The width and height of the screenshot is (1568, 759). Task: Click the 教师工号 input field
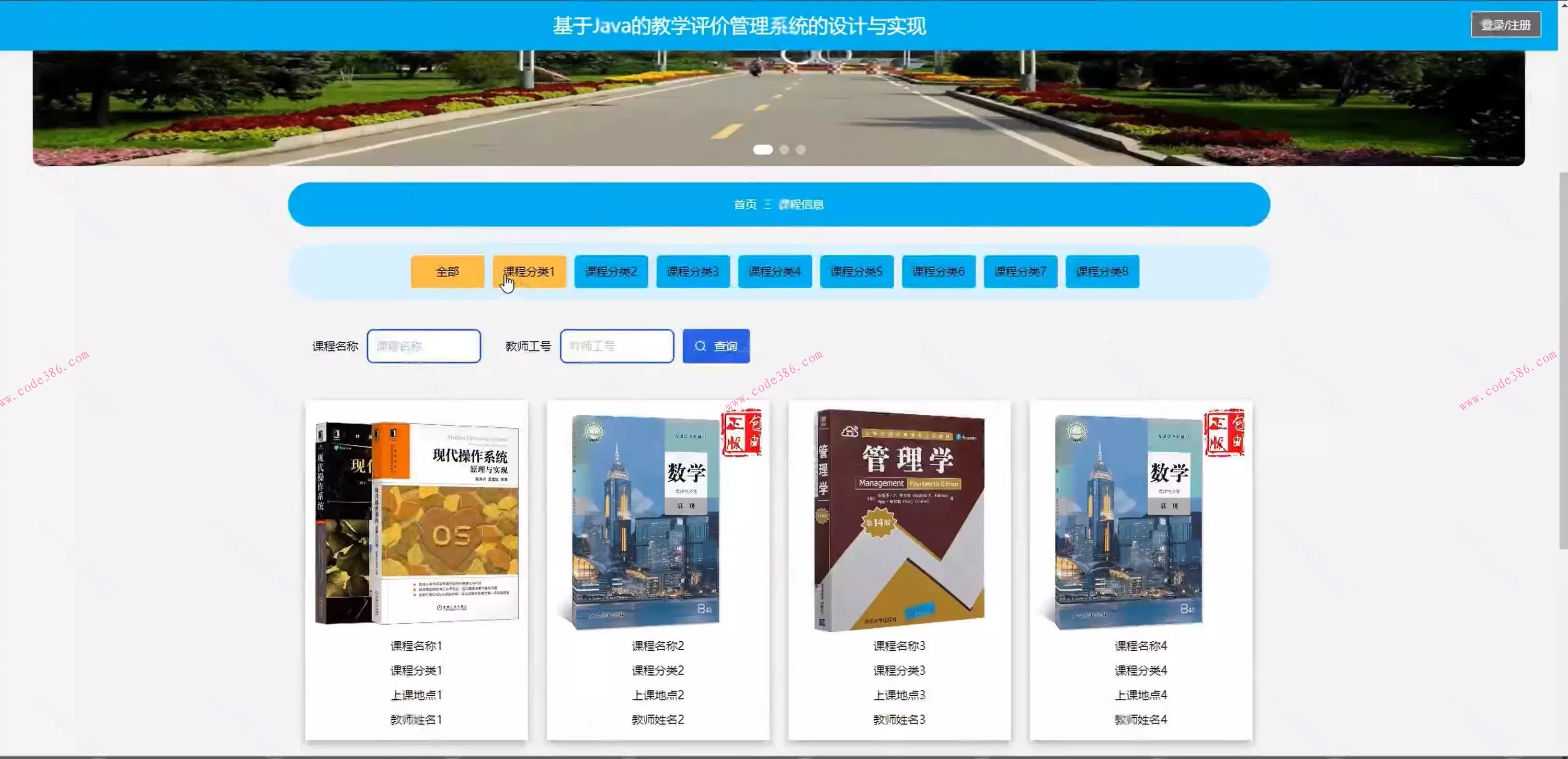tap(616, 345)
